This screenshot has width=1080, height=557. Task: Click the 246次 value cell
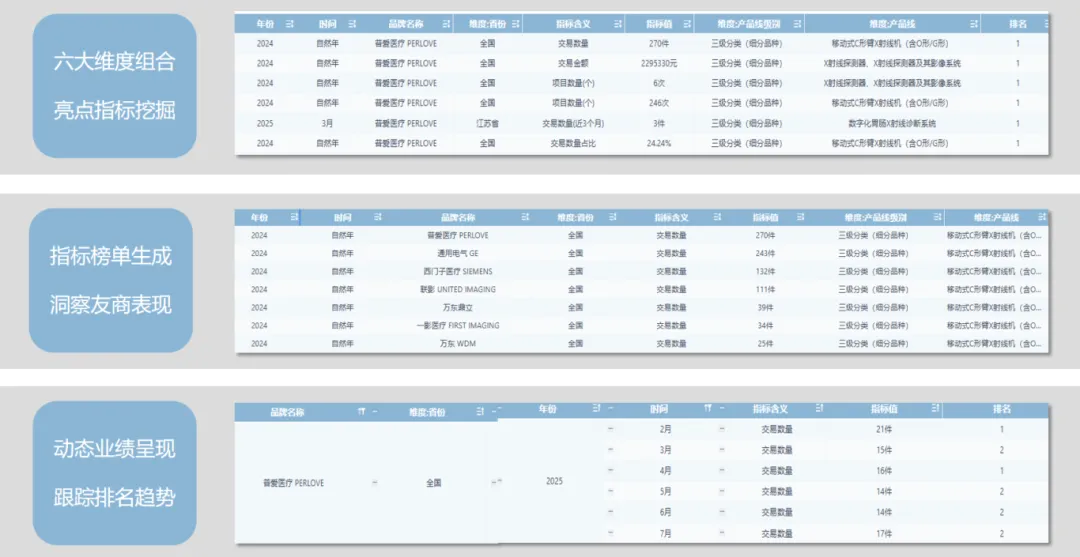point(659,103)
